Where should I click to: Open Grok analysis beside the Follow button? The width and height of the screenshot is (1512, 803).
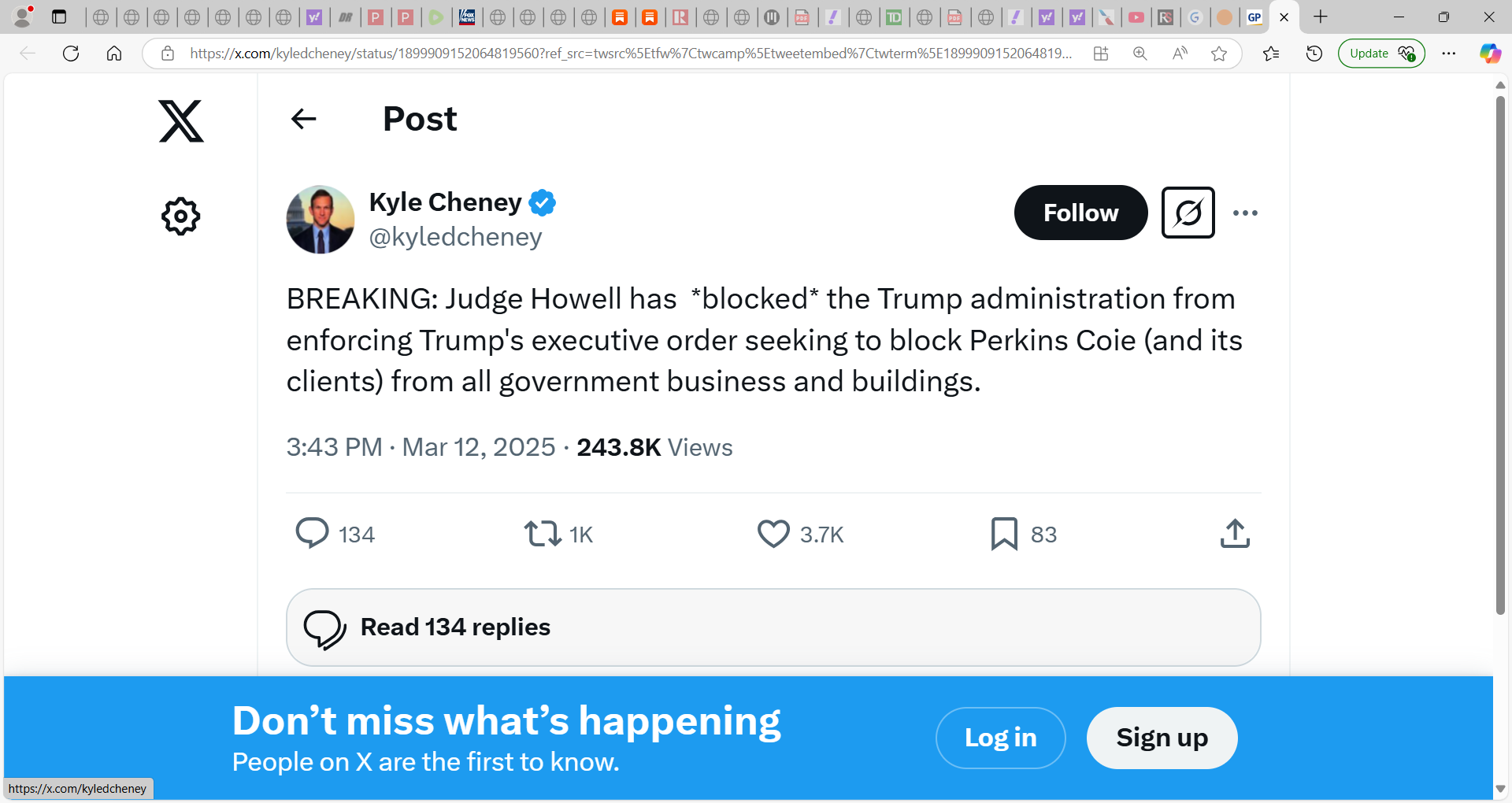pyautogui.click(x=1188, y=213)
